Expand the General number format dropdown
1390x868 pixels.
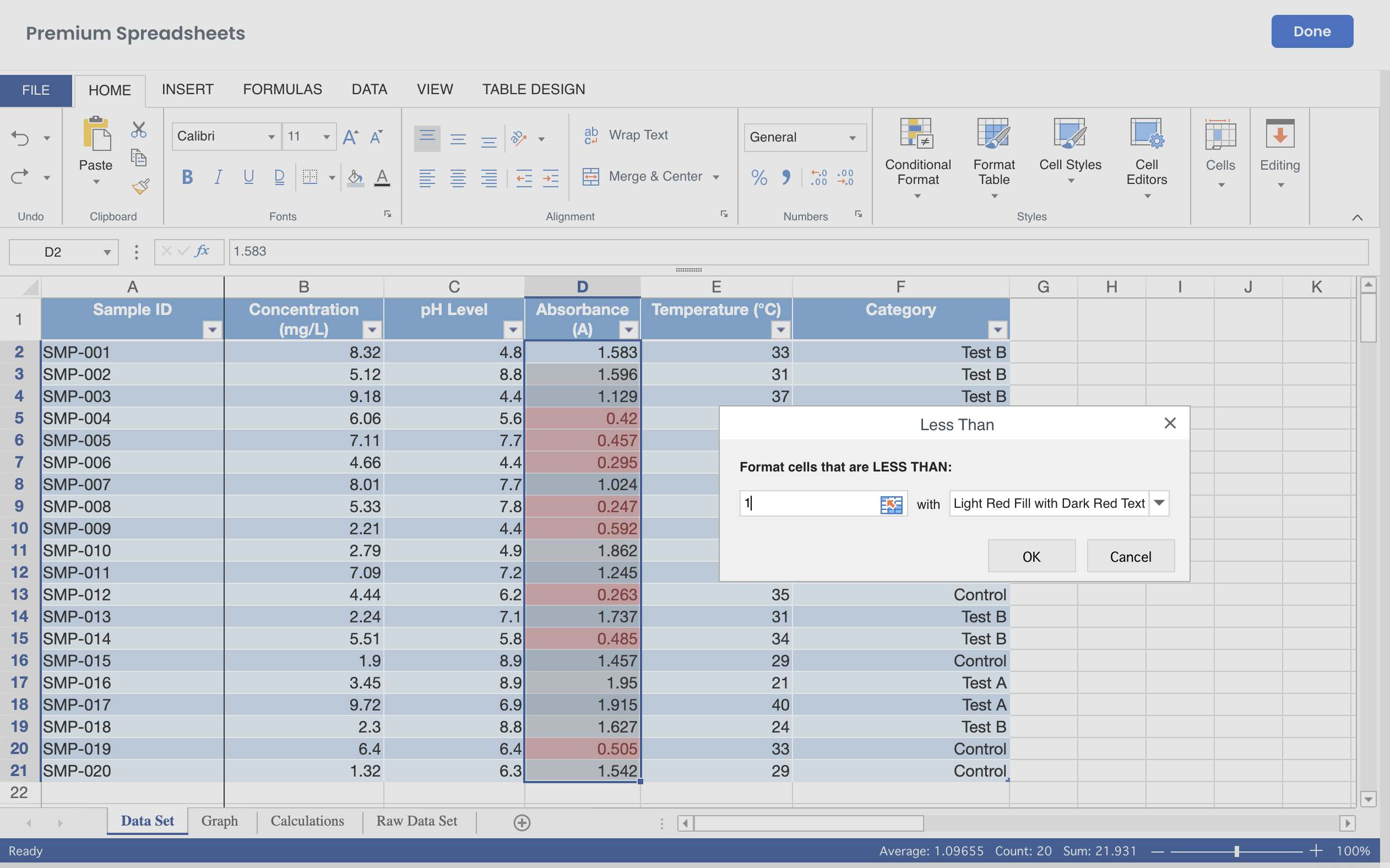(853, 138)
